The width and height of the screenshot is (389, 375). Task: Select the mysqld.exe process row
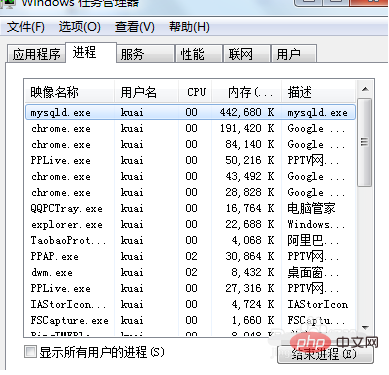click(190, 112)
